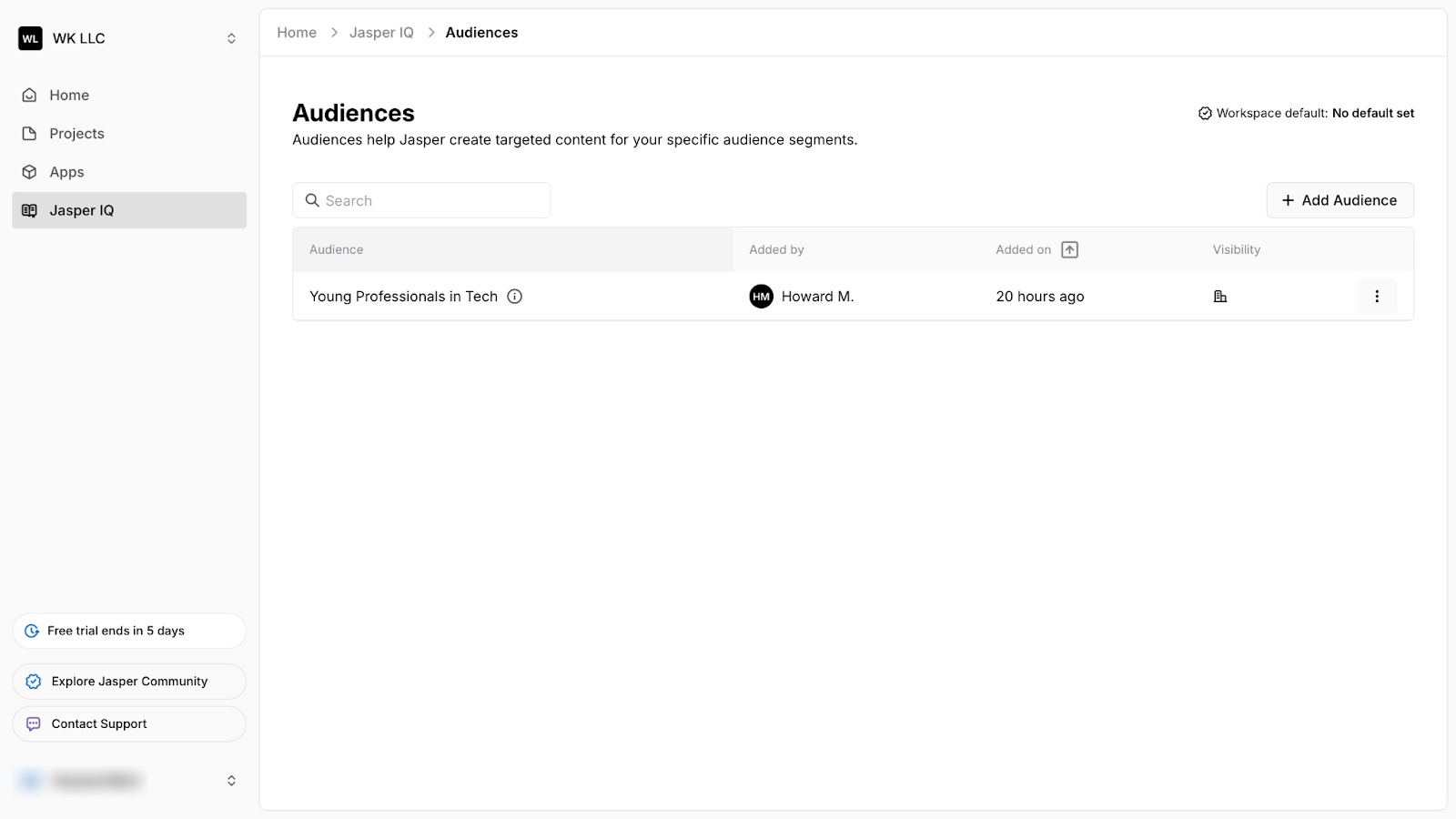
Task: Click the workspace visibility building icon
Action: (1220, 297)
